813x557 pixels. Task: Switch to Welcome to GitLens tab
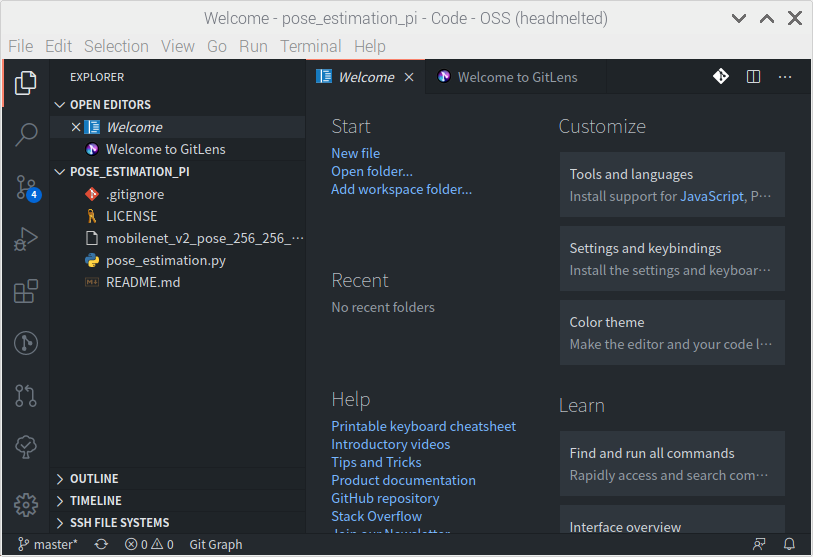[x=516, y=77]
